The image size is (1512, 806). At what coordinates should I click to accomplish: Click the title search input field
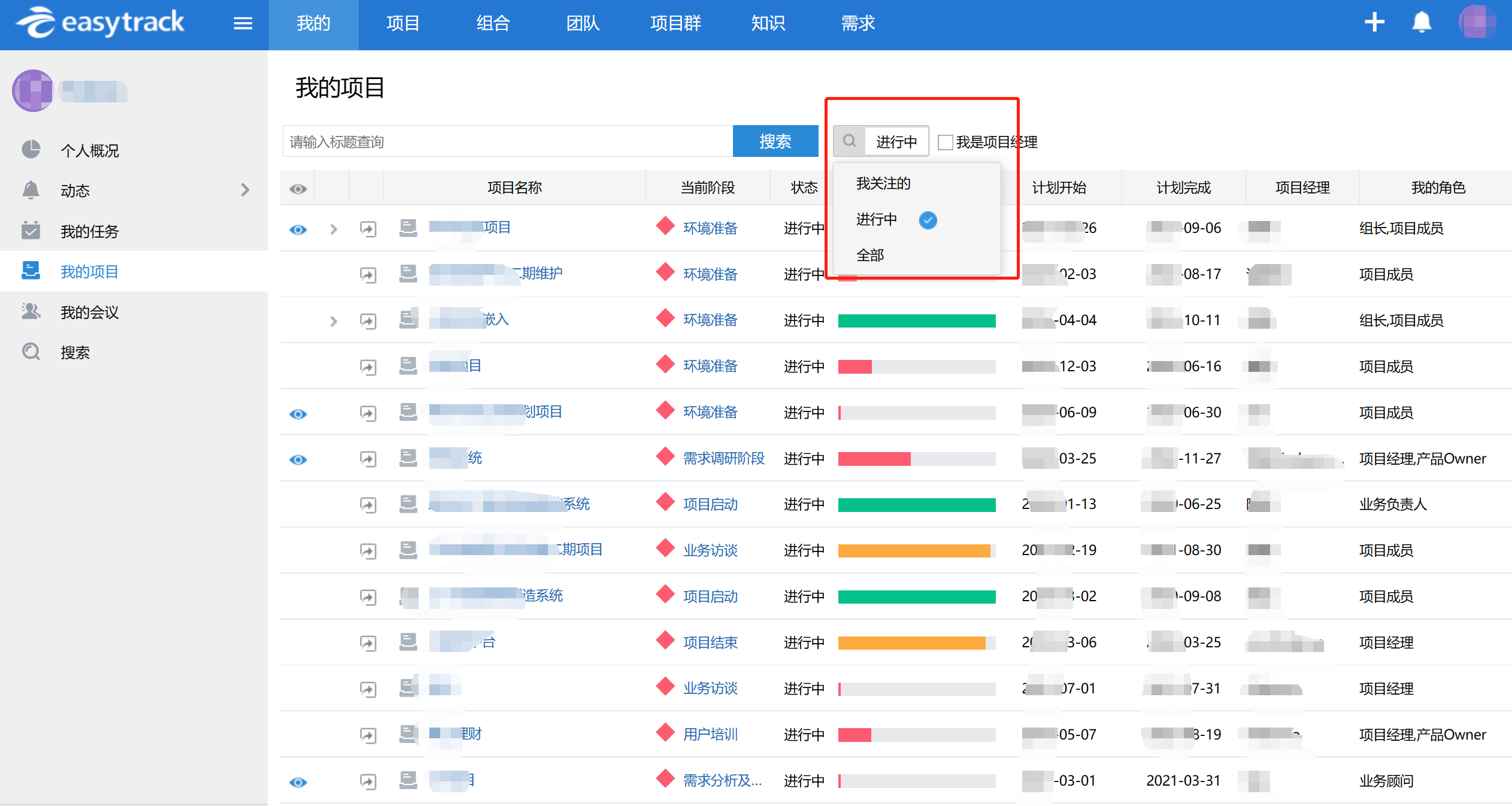coord(507,141)
